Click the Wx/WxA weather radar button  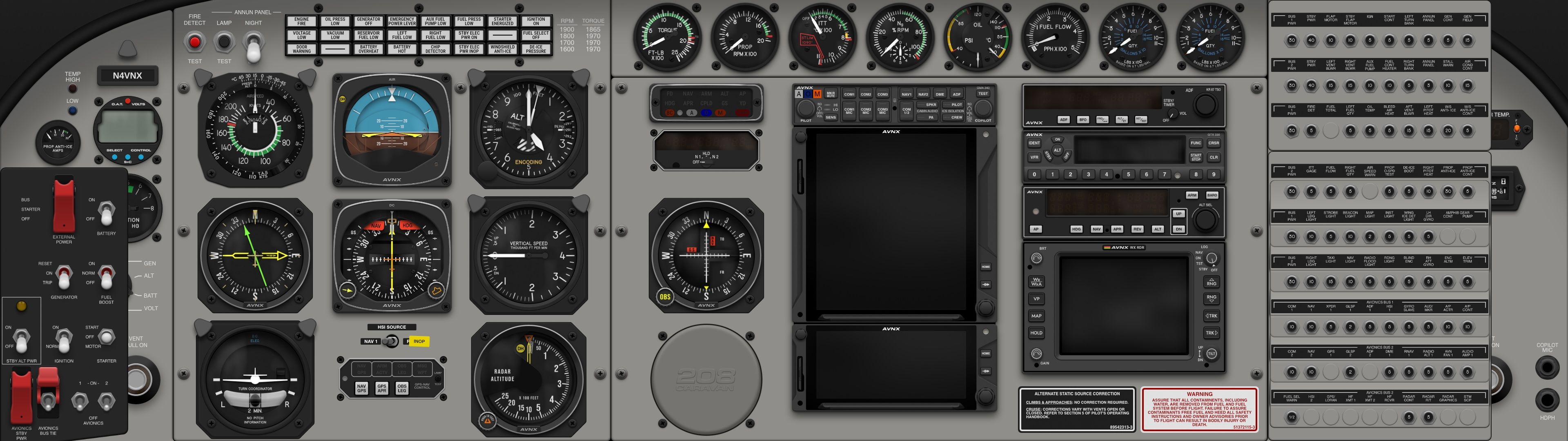pyautogui.click(x=1036, y=282)
